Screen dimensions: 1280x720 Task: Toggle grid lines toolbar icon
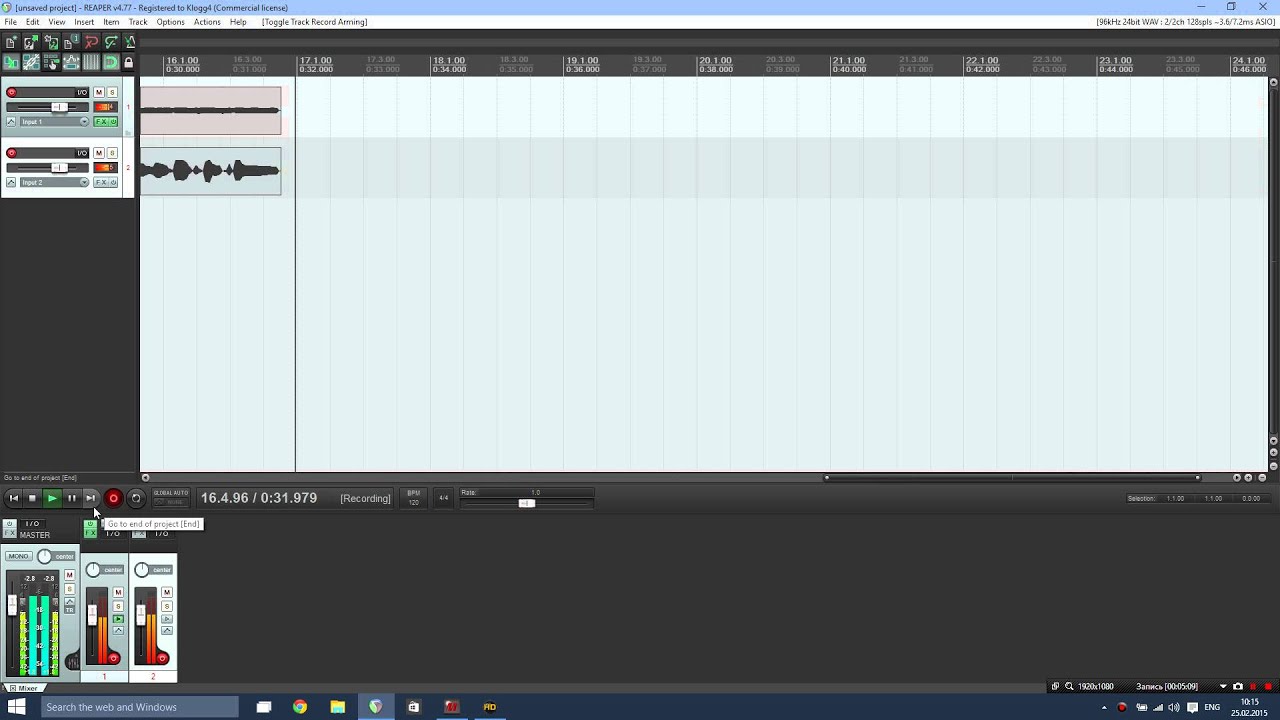coord(91,62)
